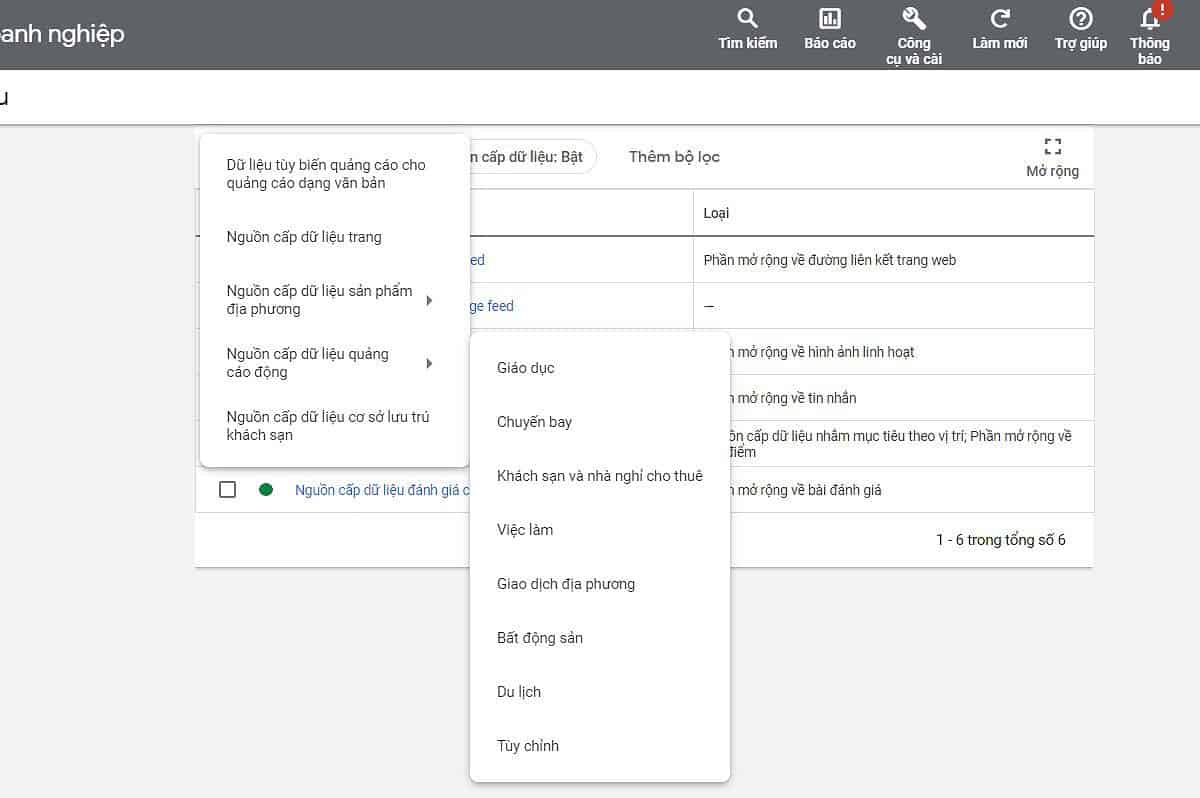The width and height of the screenshot is (1200, 798).
Task: Choose Bất động sản feed type
Action: (x=540, y=638)
